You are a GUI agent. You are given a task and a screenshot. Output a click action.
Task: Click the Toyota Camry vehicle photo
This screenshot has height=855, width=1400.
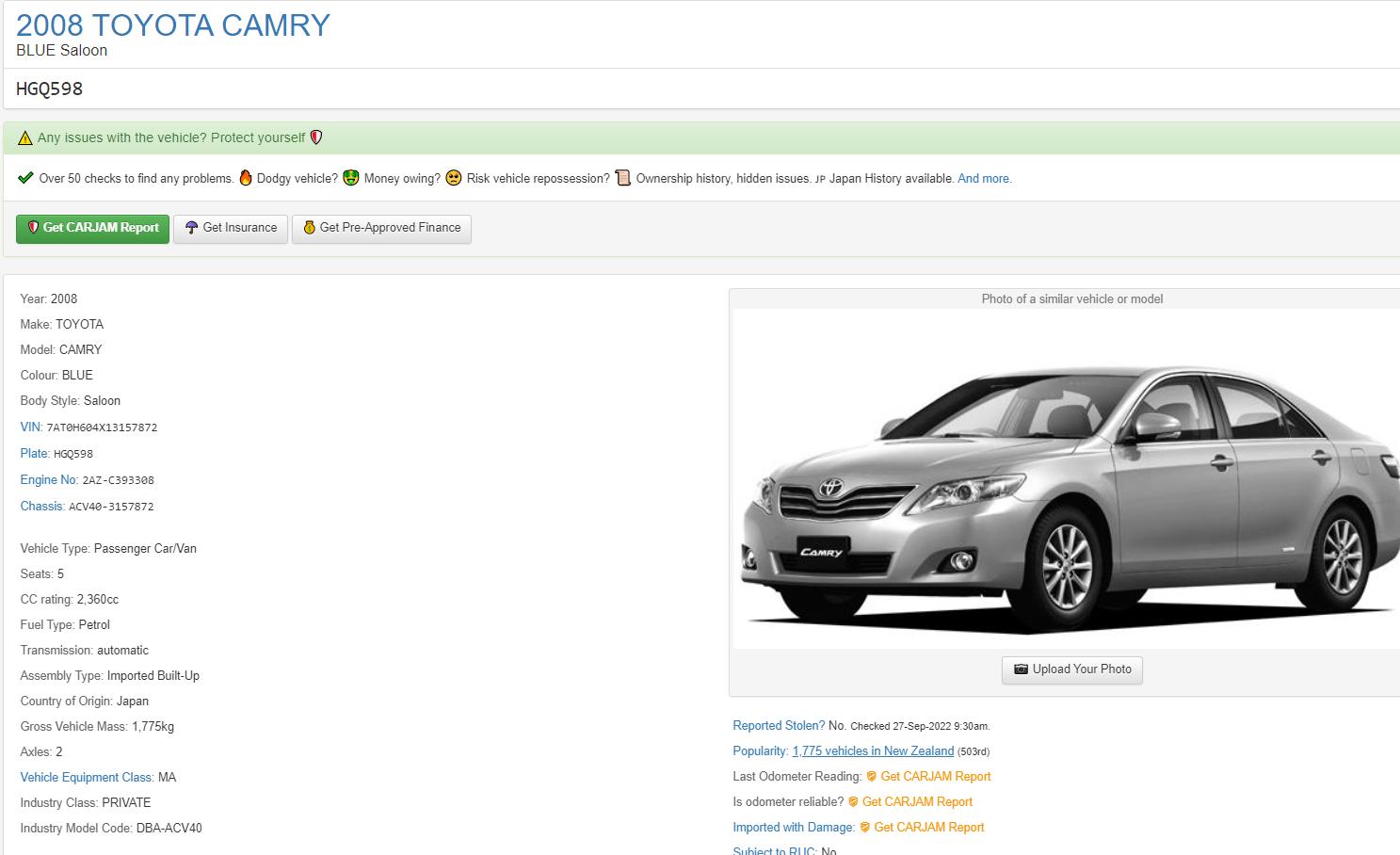click(1067, 479)
